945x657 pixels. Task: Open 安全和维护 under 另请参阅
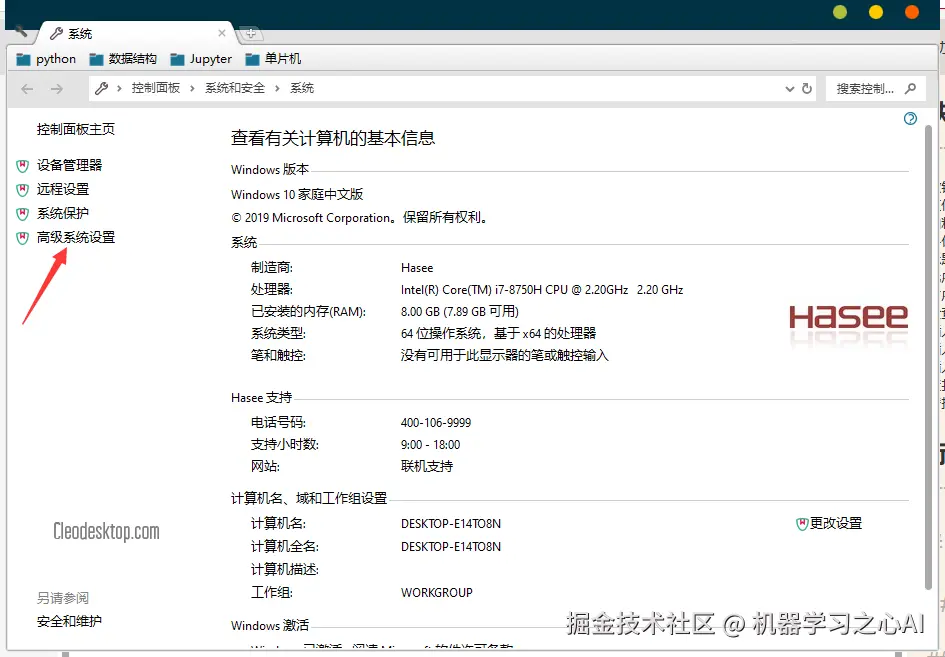(69, 621)
